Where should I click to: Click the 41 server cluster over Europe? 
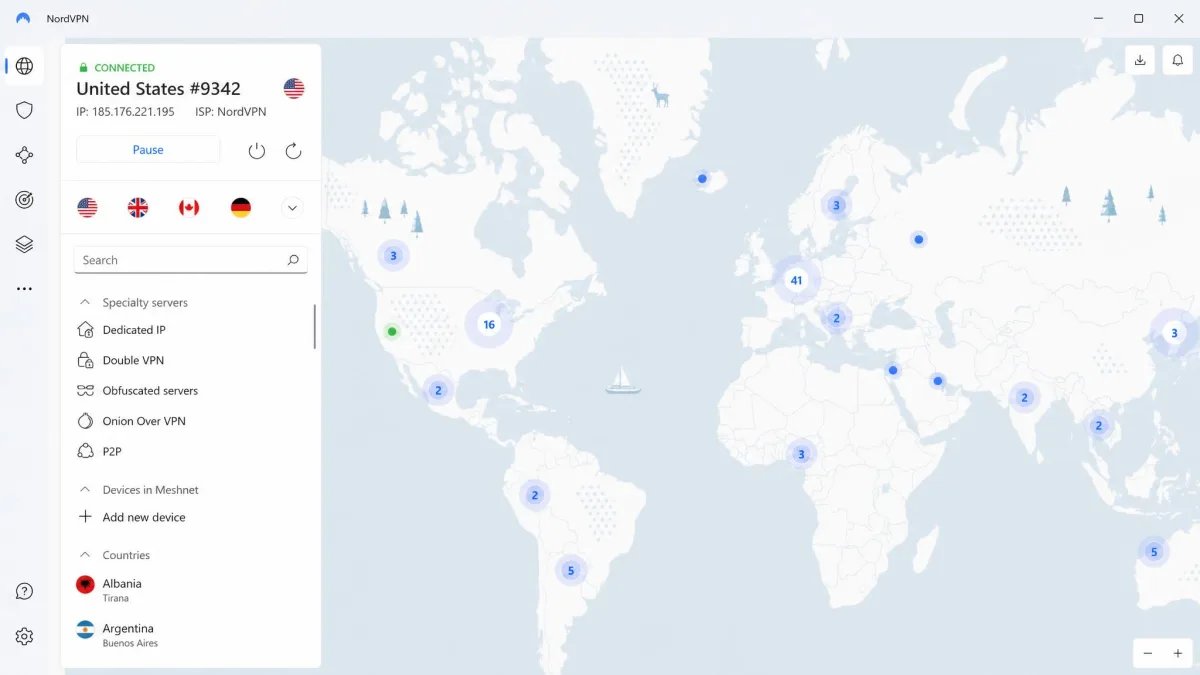(796, 280)
